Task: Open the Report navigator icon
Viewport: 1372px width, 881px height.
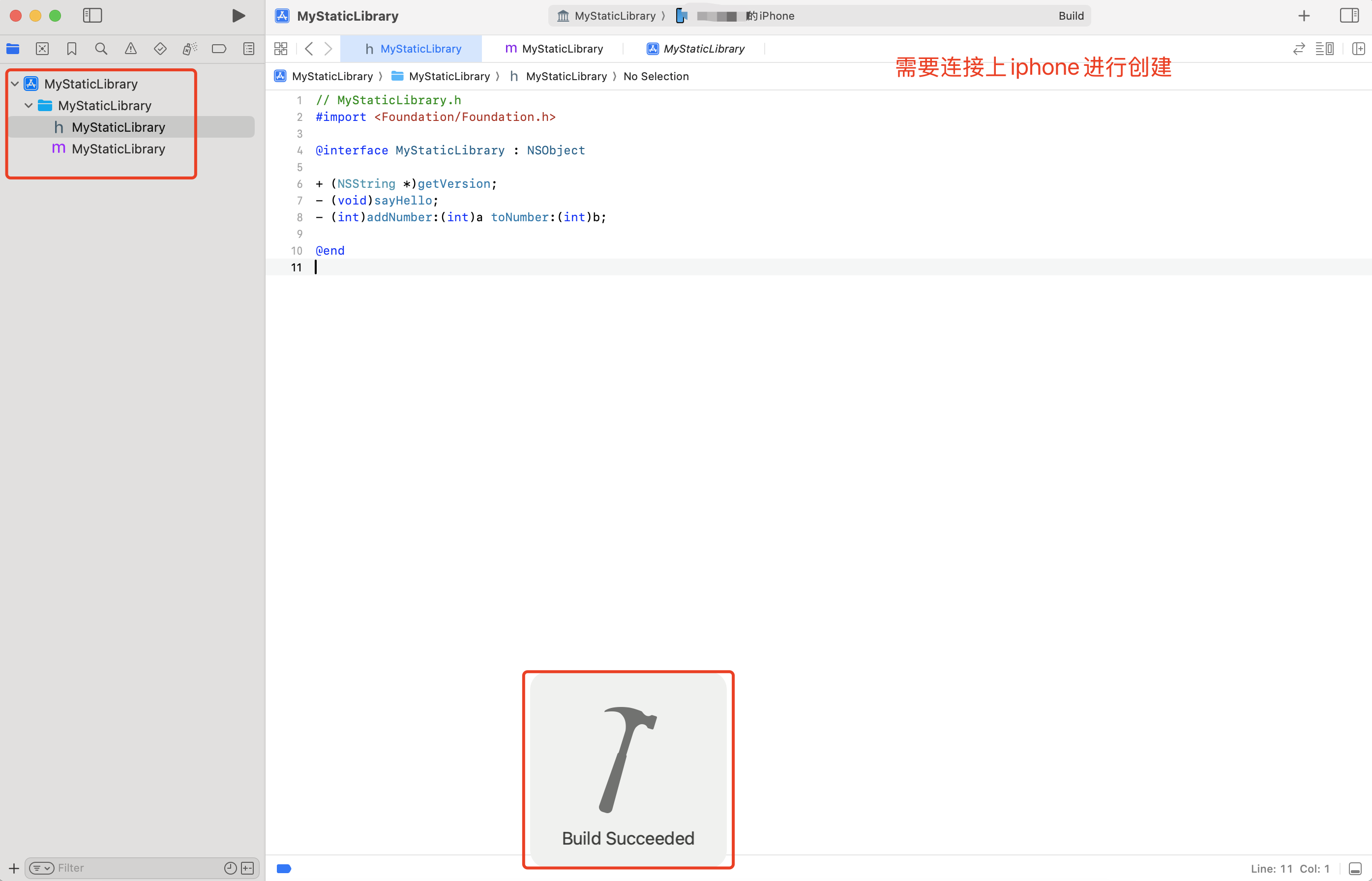Action: 249,49
